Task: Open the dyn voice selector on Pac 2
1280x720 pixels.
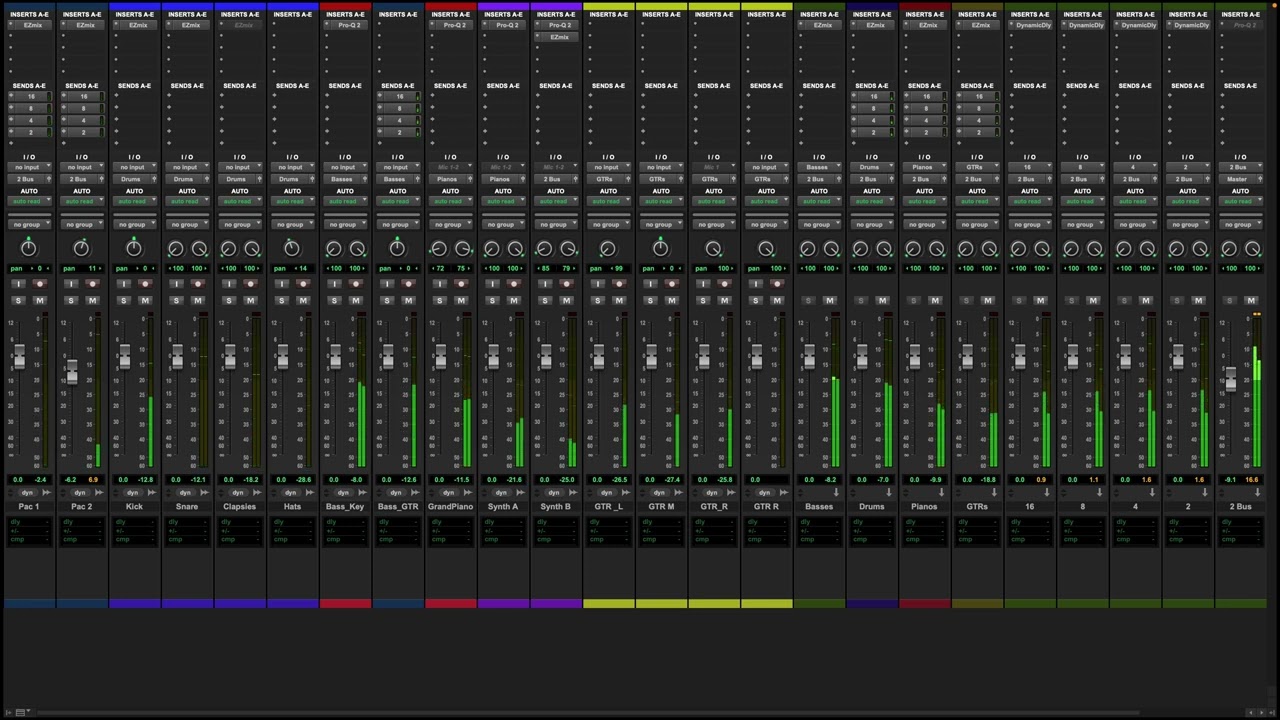Action: 82,492
